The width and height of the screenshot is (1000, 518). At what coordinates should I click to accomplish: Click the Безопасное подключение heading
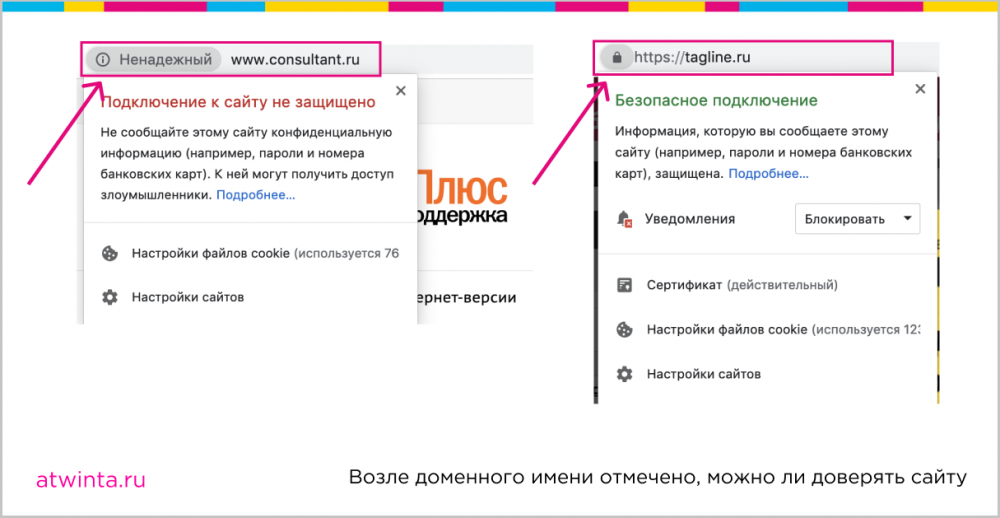click(x=716, y=100)
